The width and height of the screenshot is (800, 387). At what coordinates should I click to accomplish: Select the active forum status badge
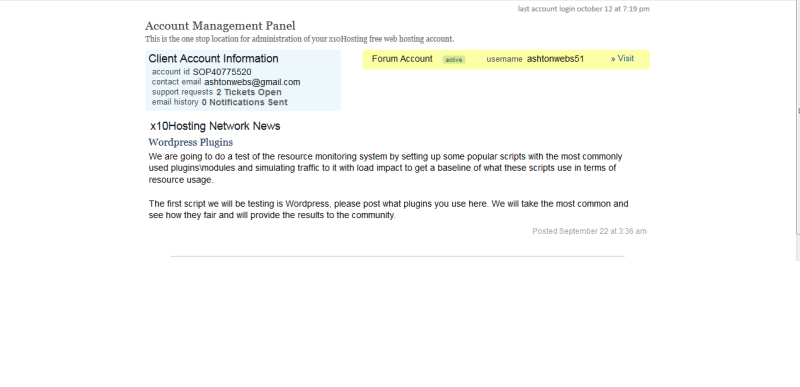(454, 60)
